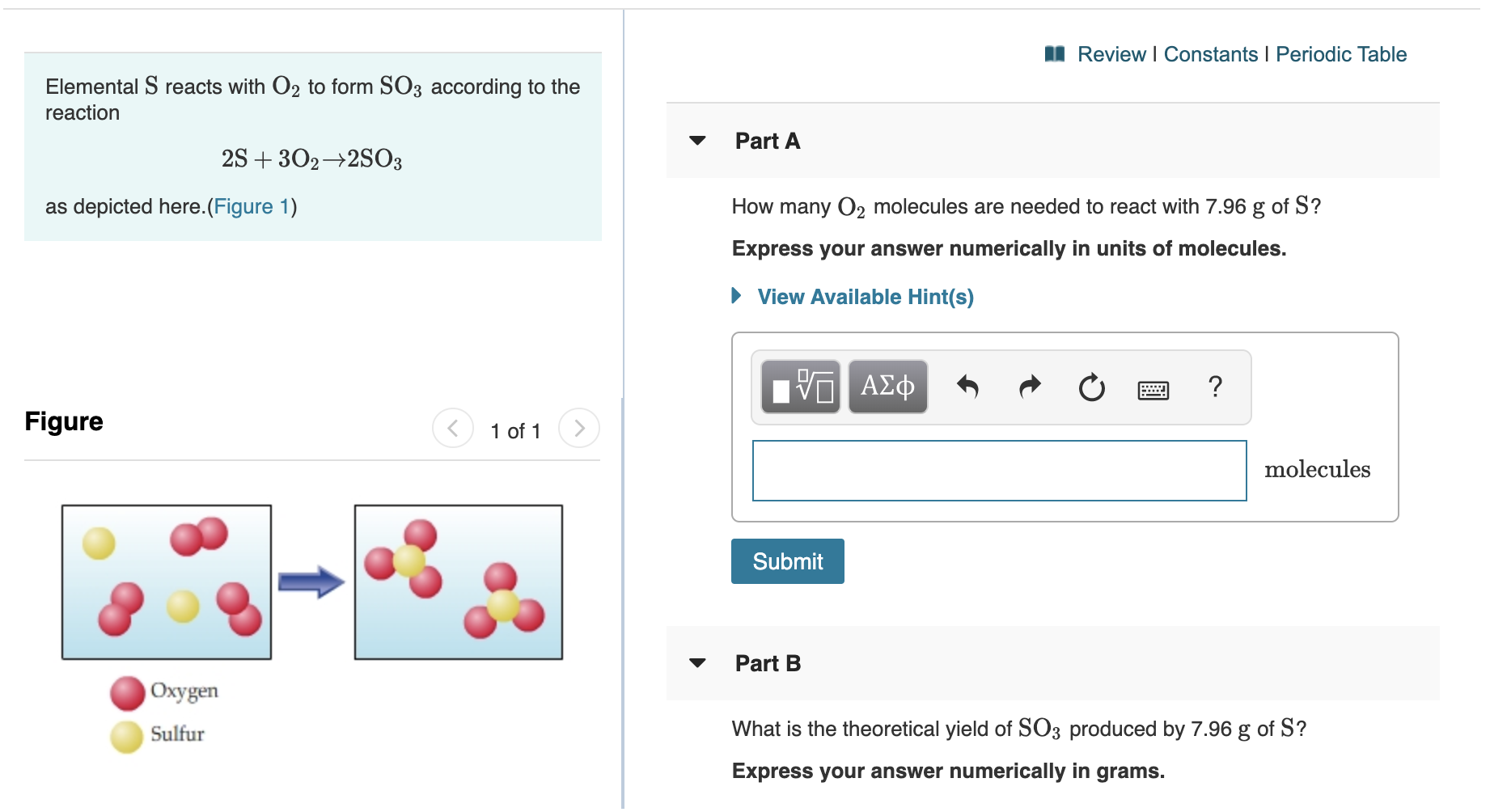Open the equation template tool in the answer toolbar
This screenshot has height=812, width=1490.
pyautogui.click(x=799, y=387)
